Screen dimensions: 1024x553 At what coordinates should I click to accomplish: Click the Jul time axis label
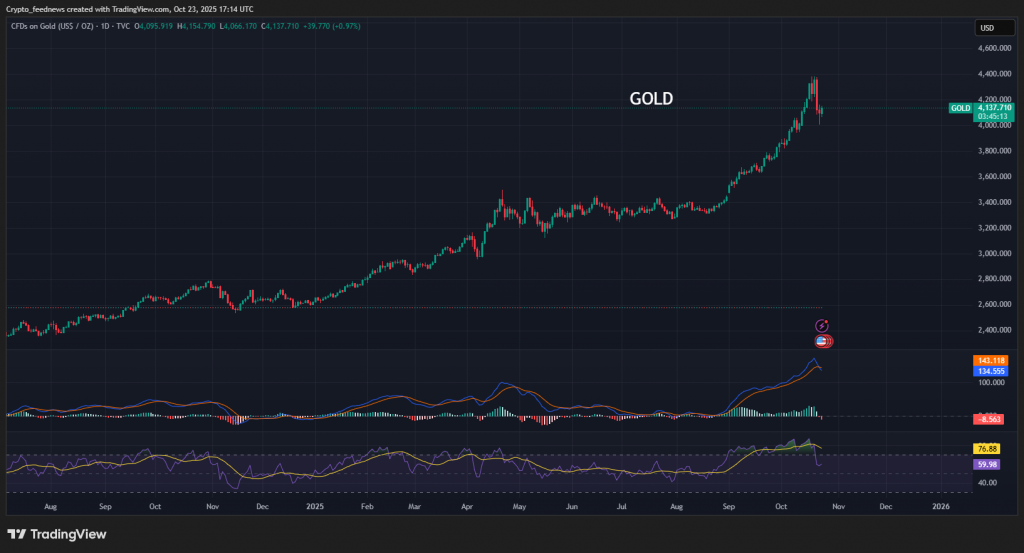(622, 507)
